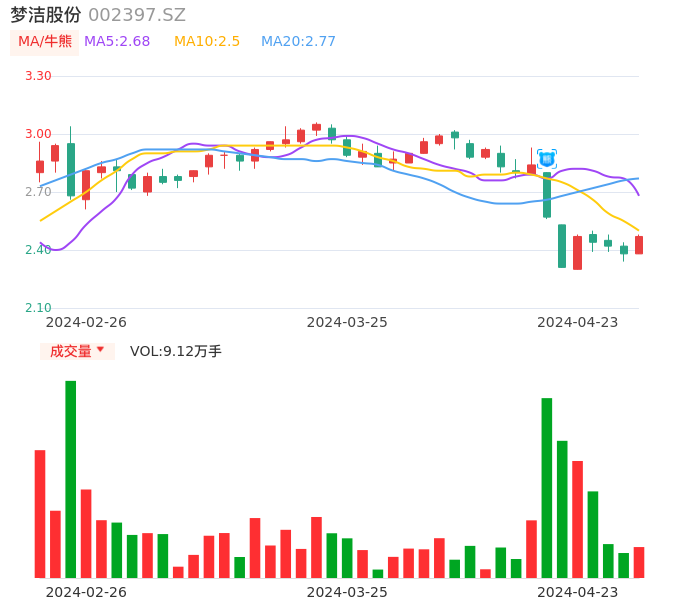The width and height of the screenshot is (686, 606).
Task: Click the 2024-04-23 date label under candlestick chart
Action: tap(577, 322)
